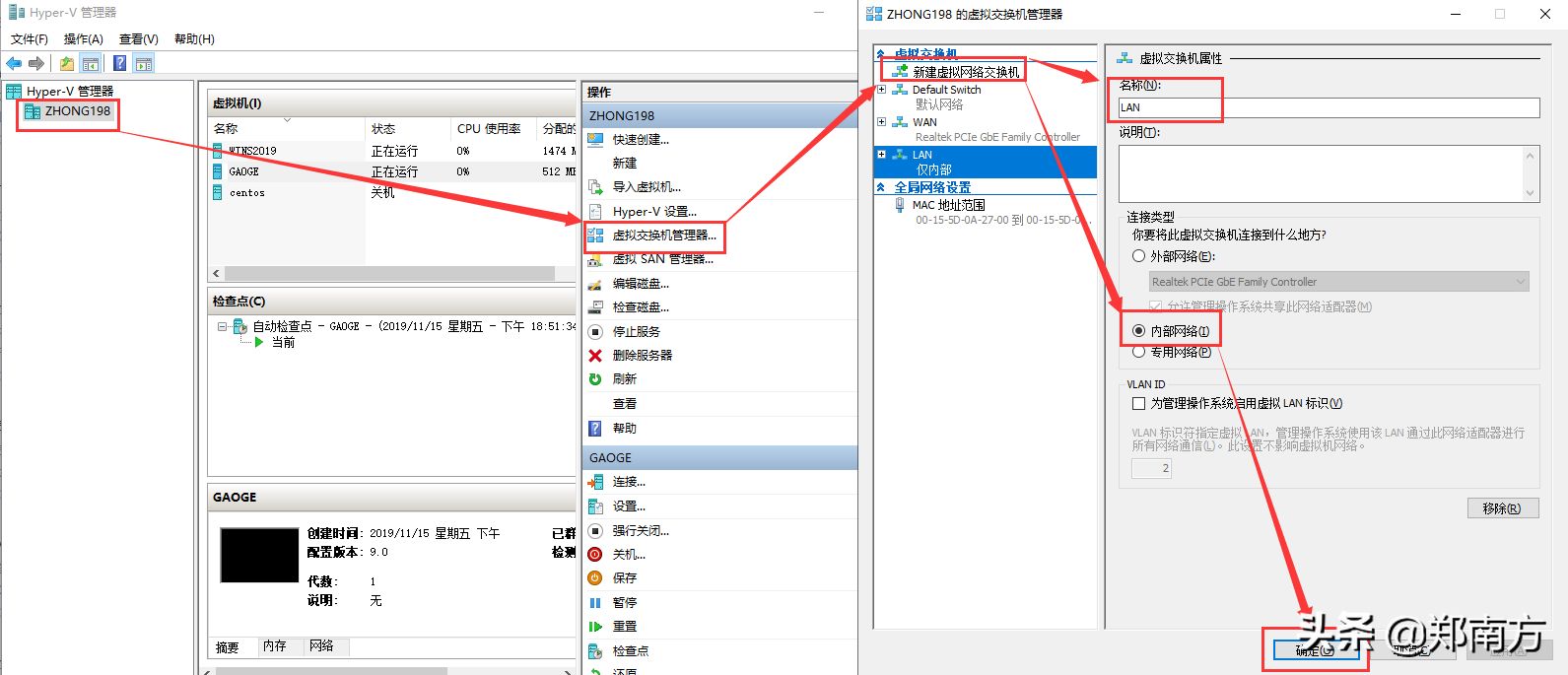The width and height of the screenshot is (1568, 675).
Task: Collapse the 自动检查点 GAOGE tree node
Action: coord(223,326)
